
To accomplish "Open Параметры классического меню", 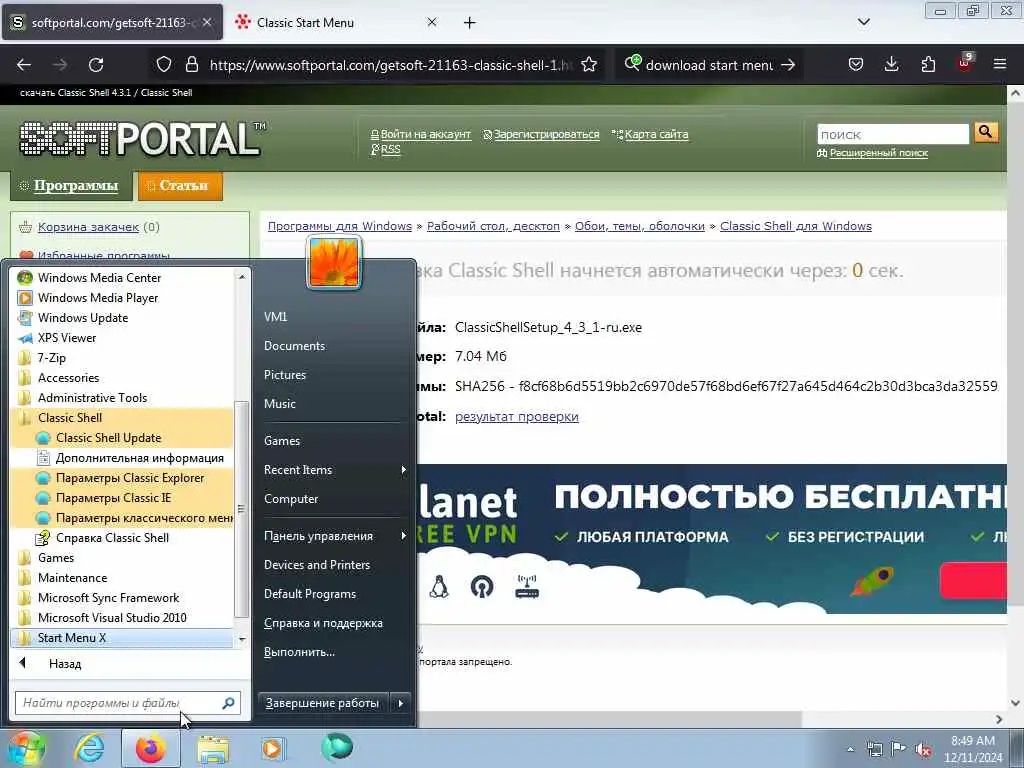I will click(x=122, y=518).
